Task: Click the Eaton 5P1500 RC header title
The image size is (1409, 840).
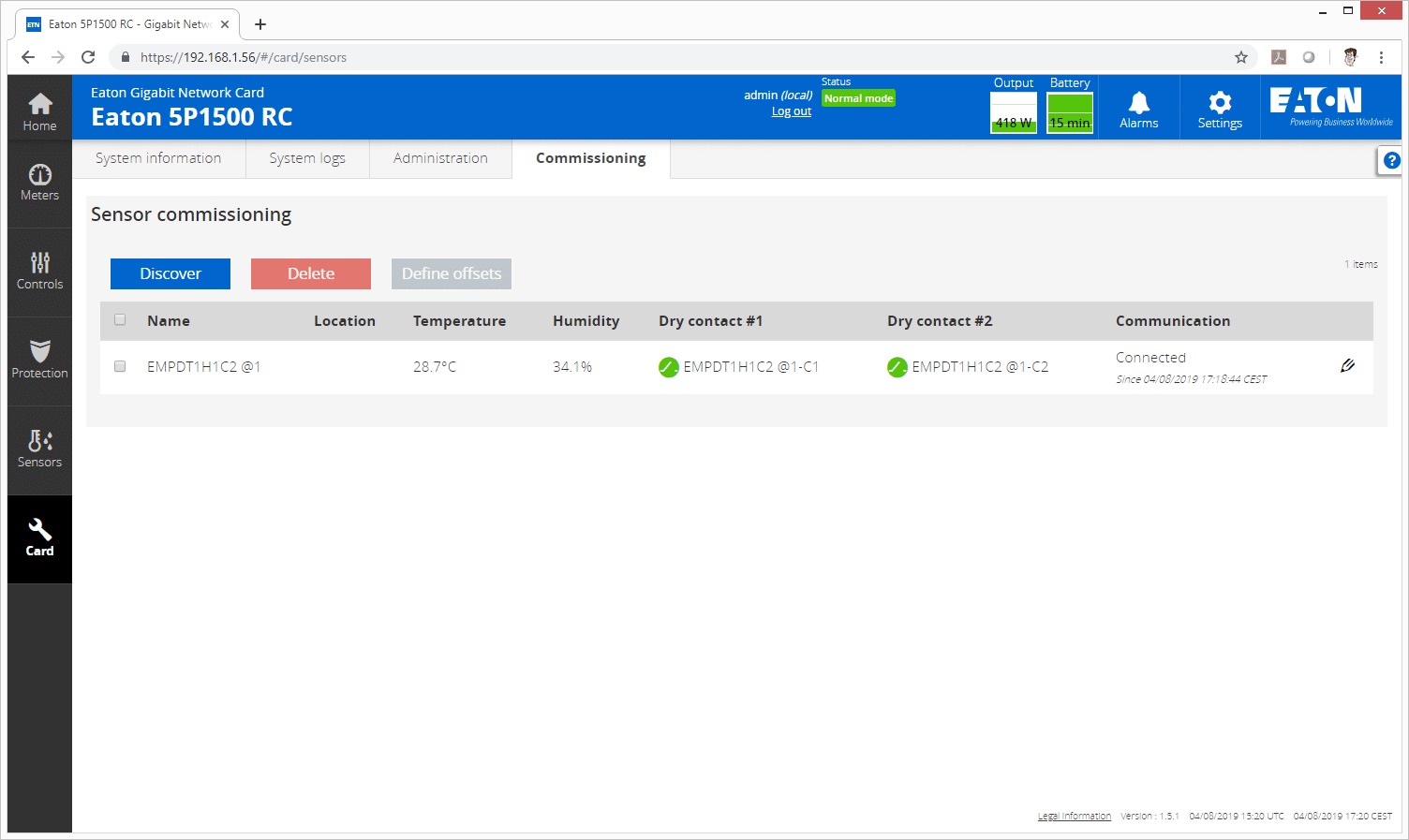Action: click(192, 117)
